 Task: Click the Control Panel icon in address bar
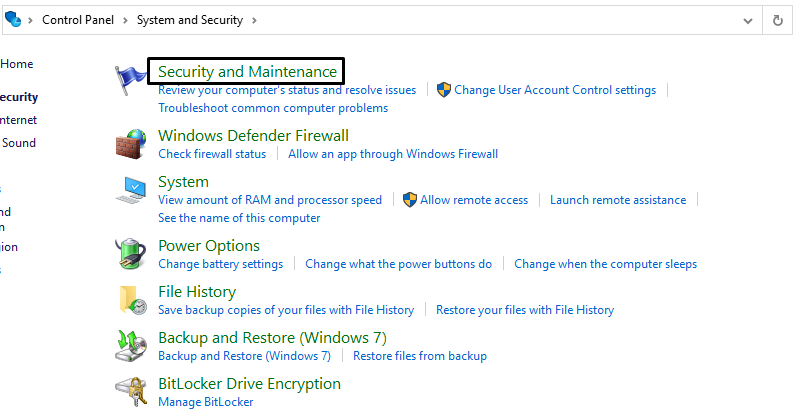coord(13,19)
